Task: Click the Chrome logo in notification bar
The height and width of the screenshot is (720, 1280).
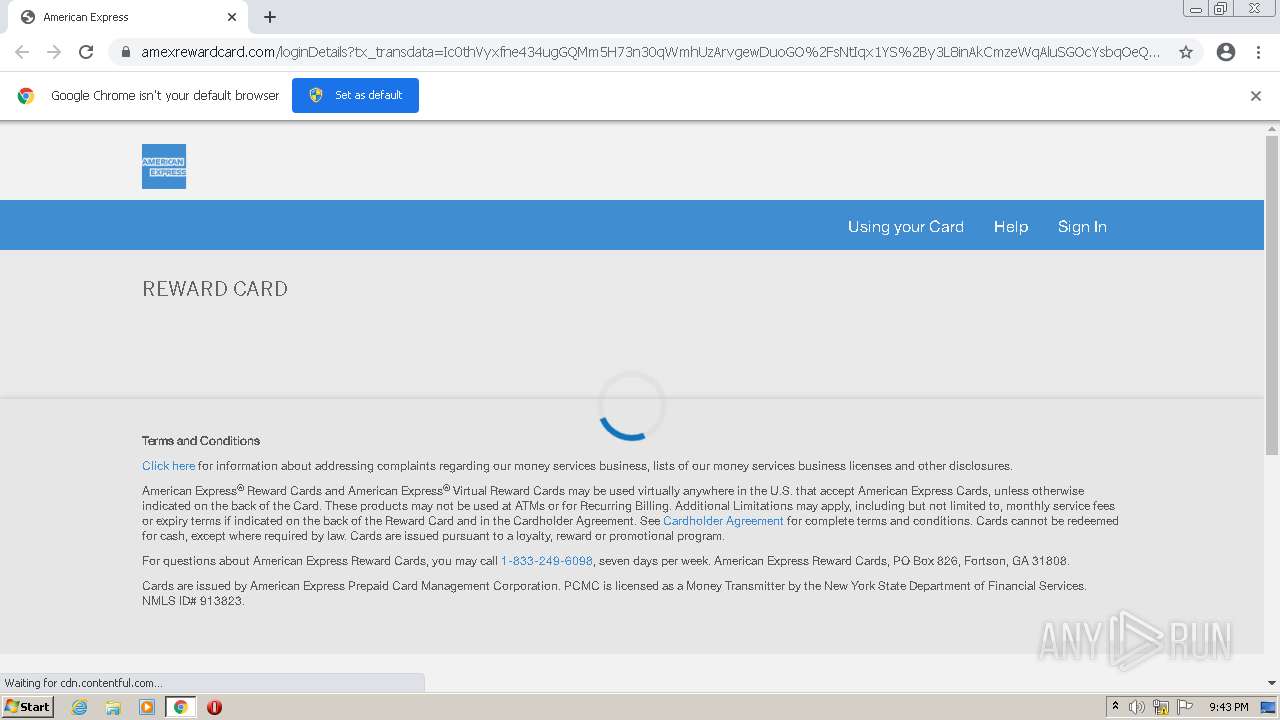Action: click(26, 96)
